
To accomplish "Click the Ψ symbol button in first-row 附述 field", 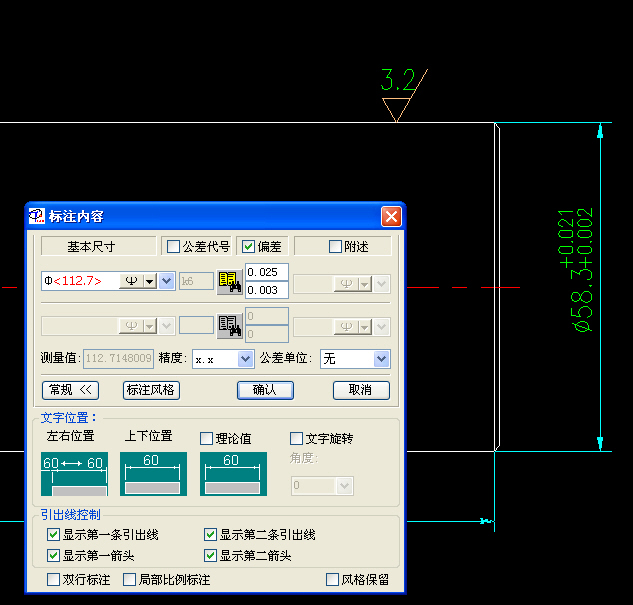I will coord(346,284).
